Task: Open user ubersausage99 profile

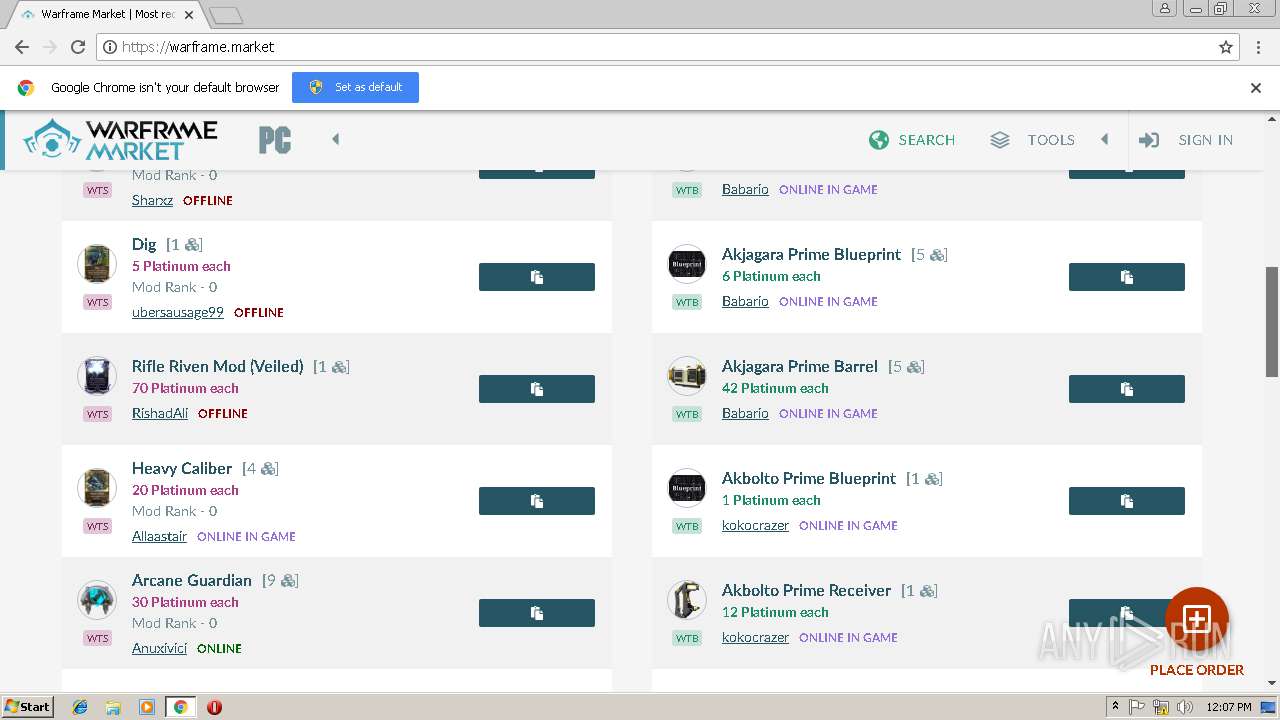Action: 178,312
